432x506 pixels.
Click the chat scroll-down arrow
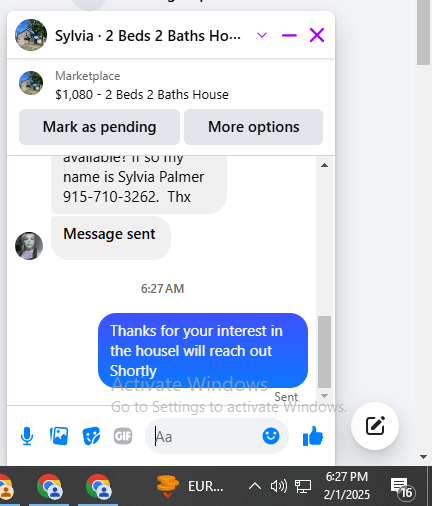324,396
